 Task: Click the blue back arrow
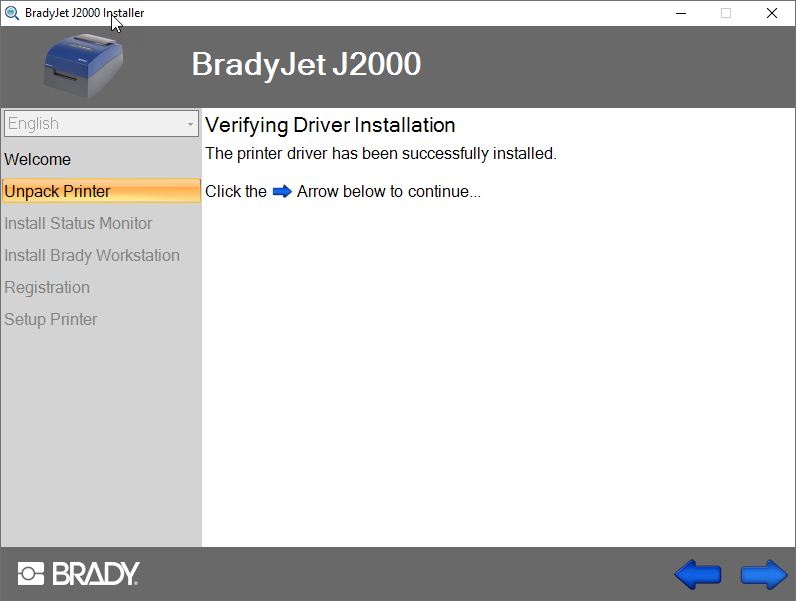[698, 575]
